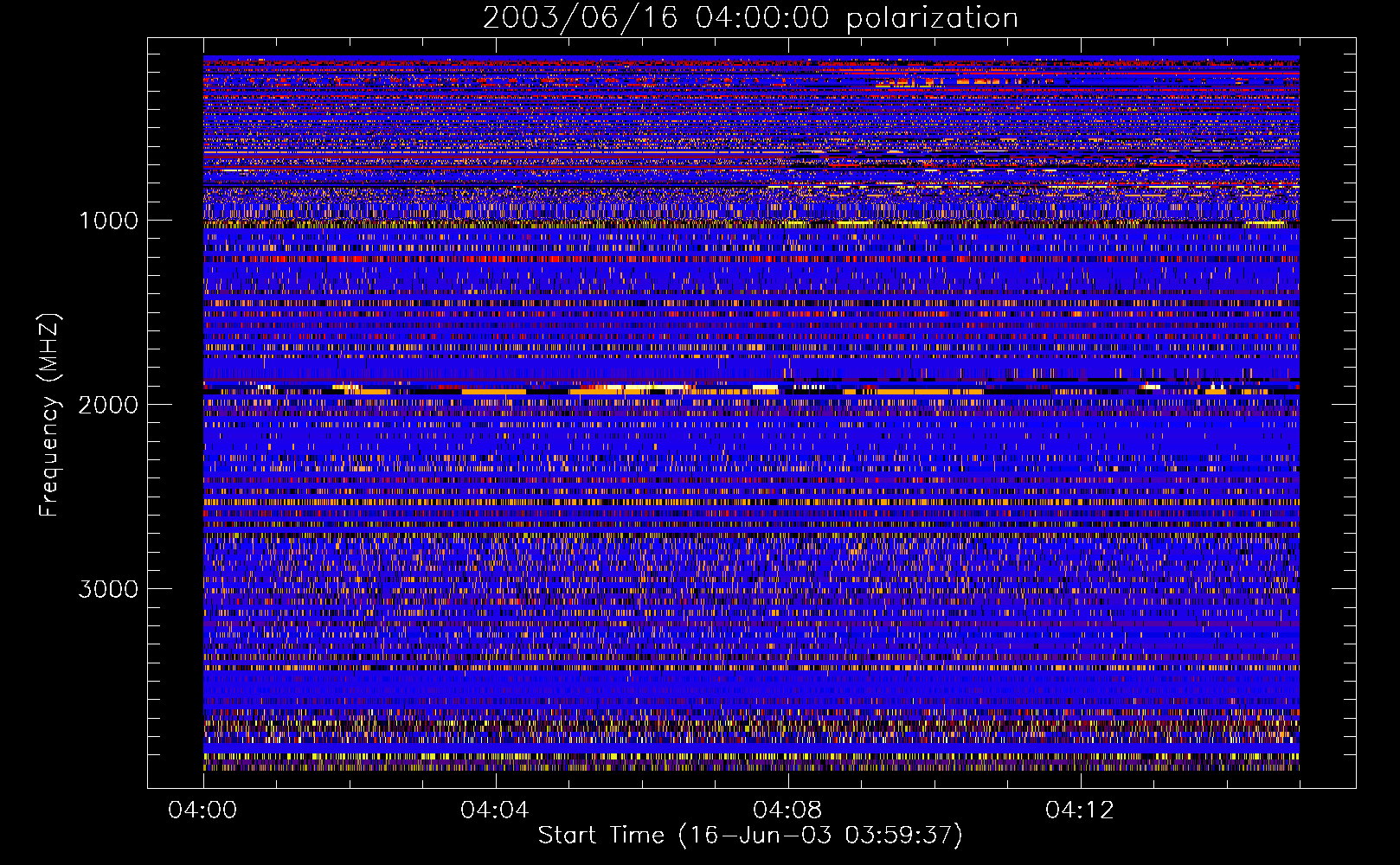The image size is (1400, 865).
Task: Click the "Start Time (16-Jun-03 03:59:37)" label
Action: click(750, 836)
